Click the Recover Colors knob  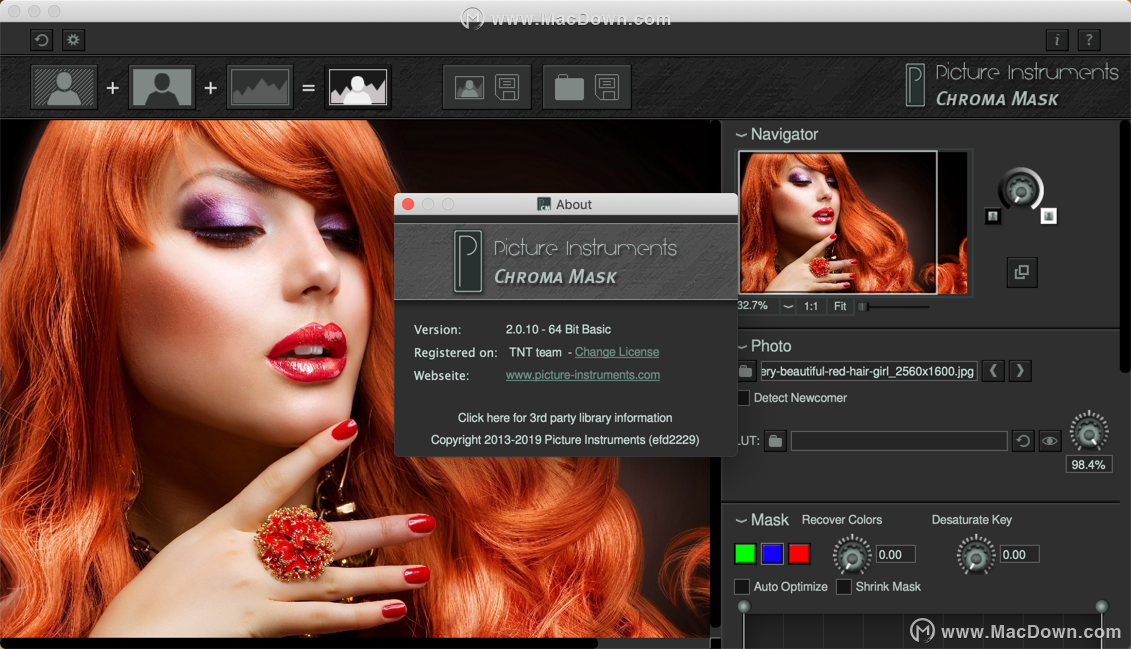point(852,555)
